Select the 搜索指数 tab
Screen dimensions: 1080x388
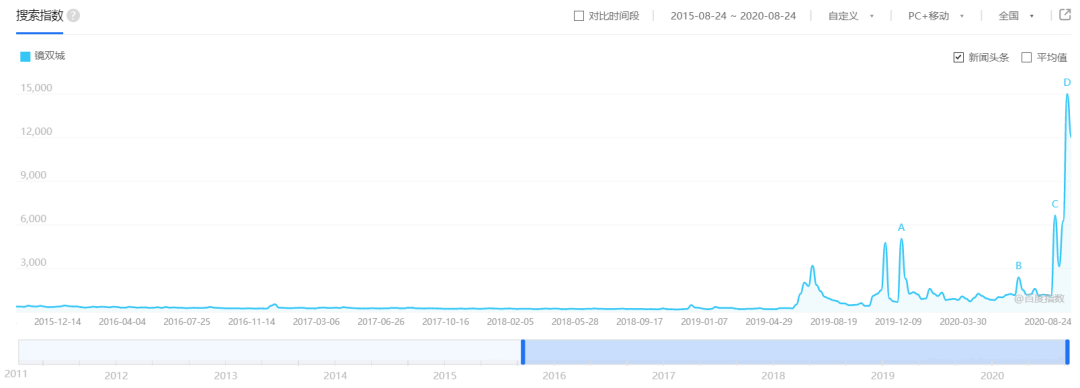pyautogui.click(x=39, y=16)
